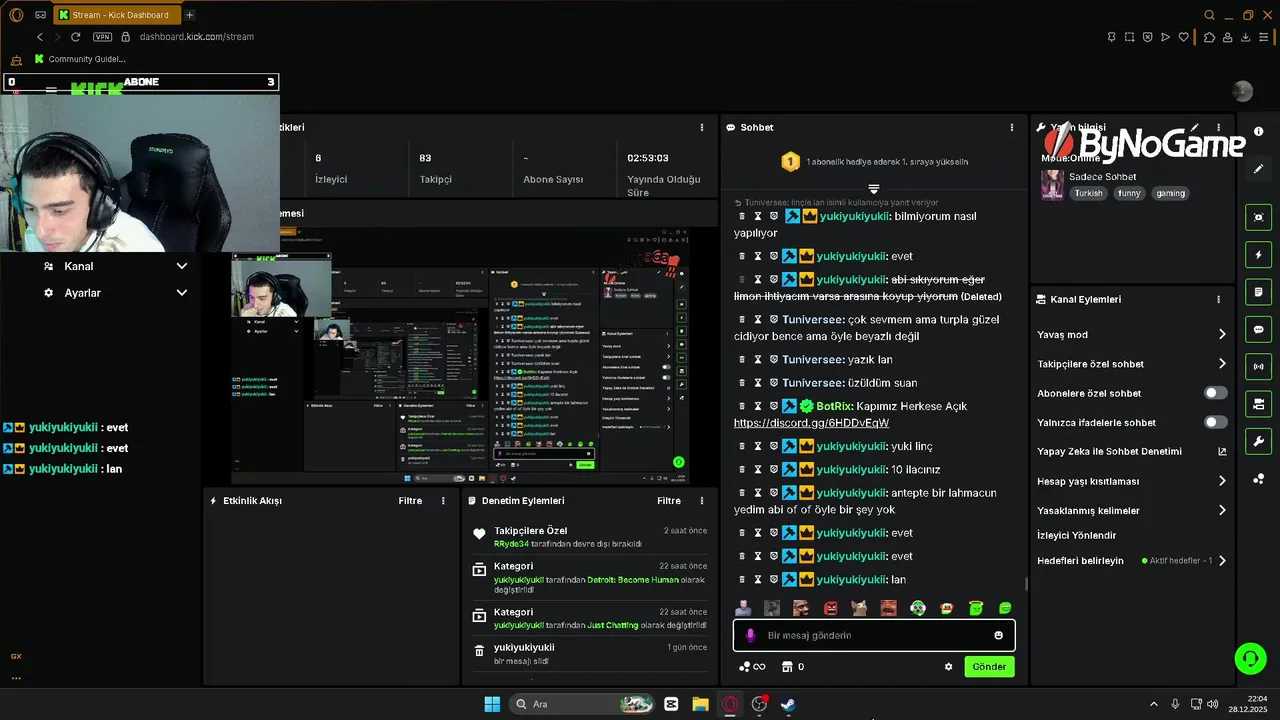Click İzleyici Yönlendir option
This screenshot has width=1280, height=720.
[1076, 536]
